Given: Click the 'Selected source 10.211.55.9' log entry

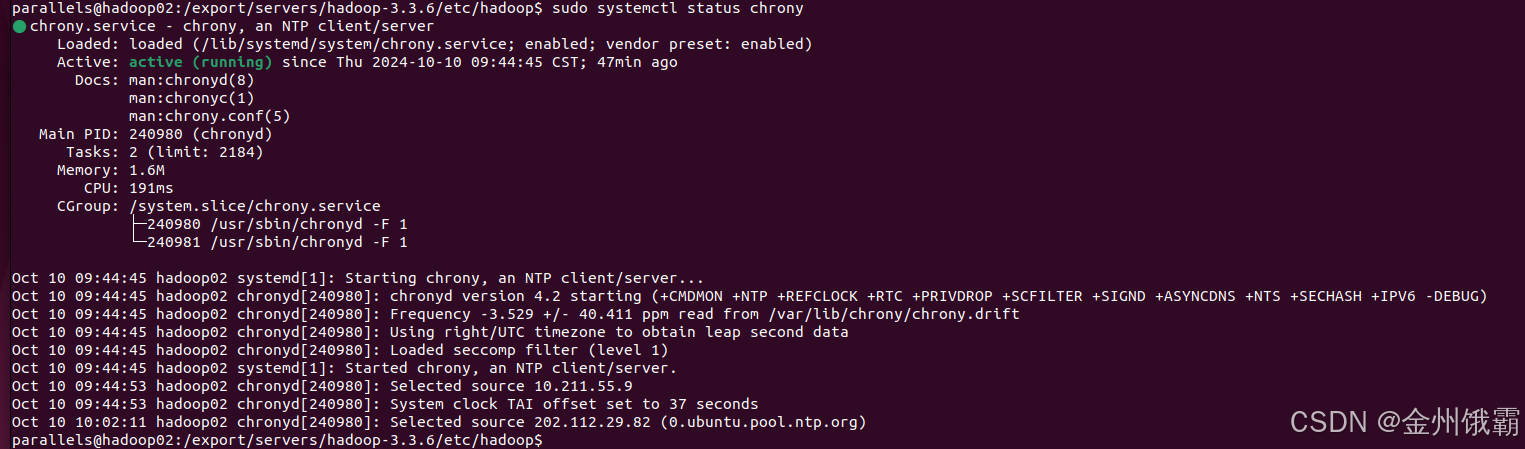Looking at the screenshot, I should pos(511,386).
